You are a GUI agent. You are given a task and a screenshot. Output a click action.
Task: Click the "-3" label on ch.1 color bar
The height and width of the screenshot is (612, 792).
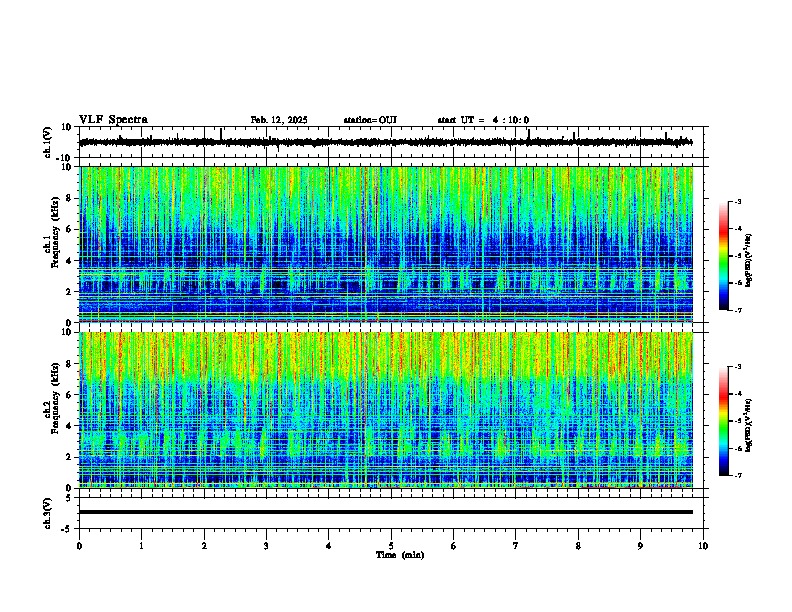click(x=737, y=201)
